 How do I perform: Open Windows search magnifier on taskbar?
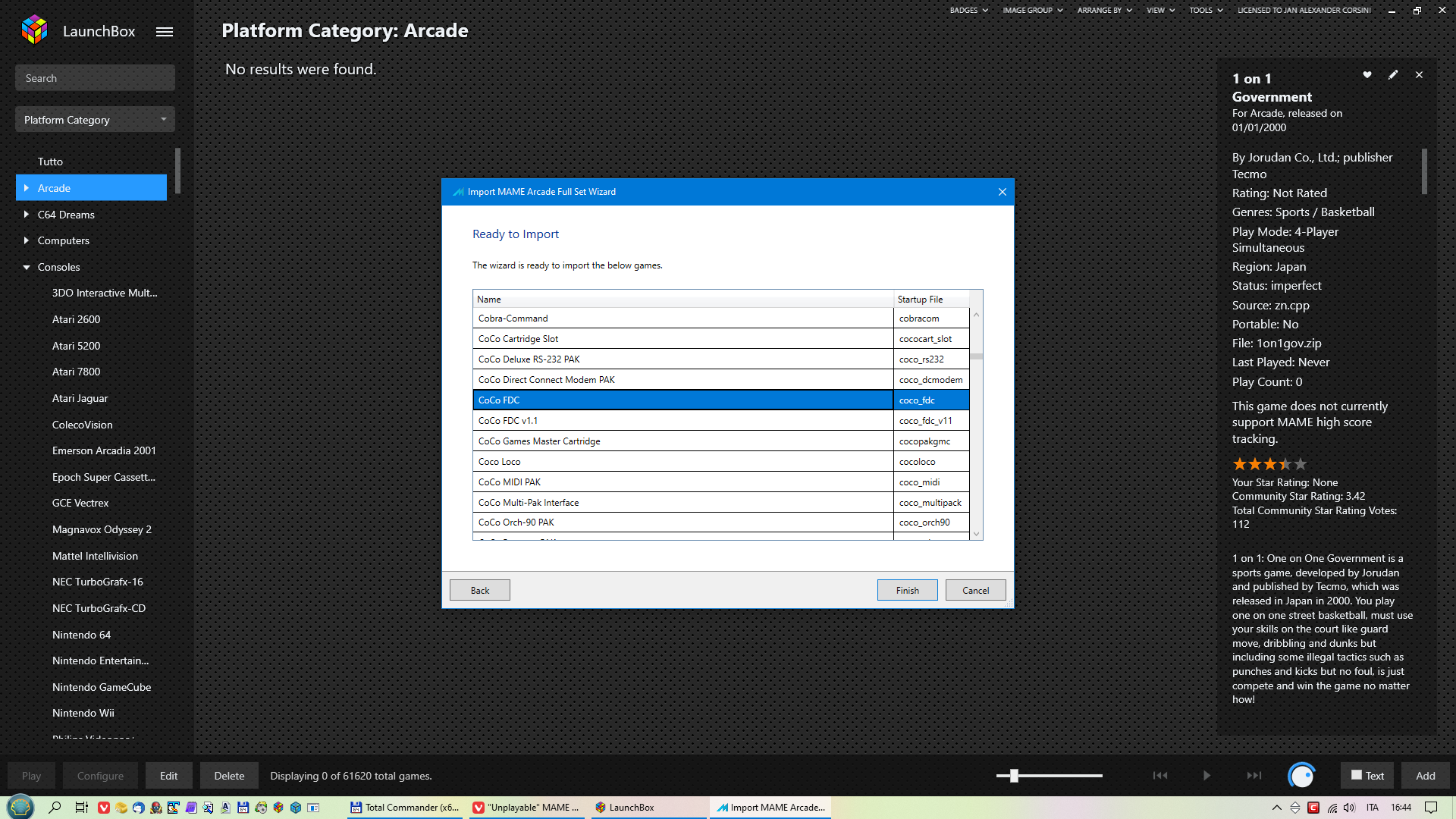[55, 808]
